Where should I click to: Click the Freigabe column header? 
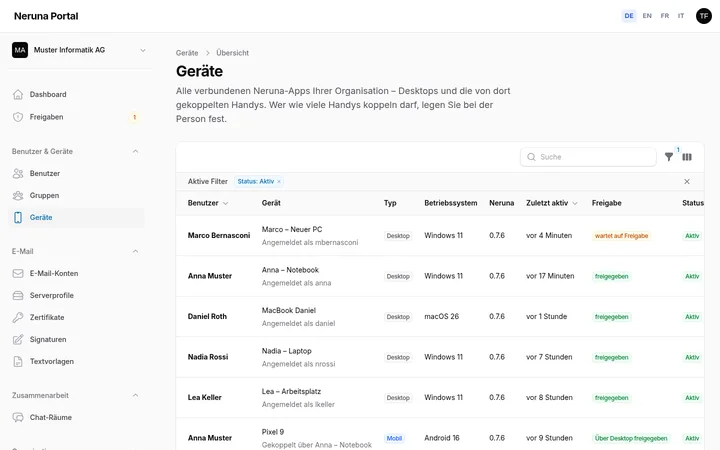pos(606,203)
